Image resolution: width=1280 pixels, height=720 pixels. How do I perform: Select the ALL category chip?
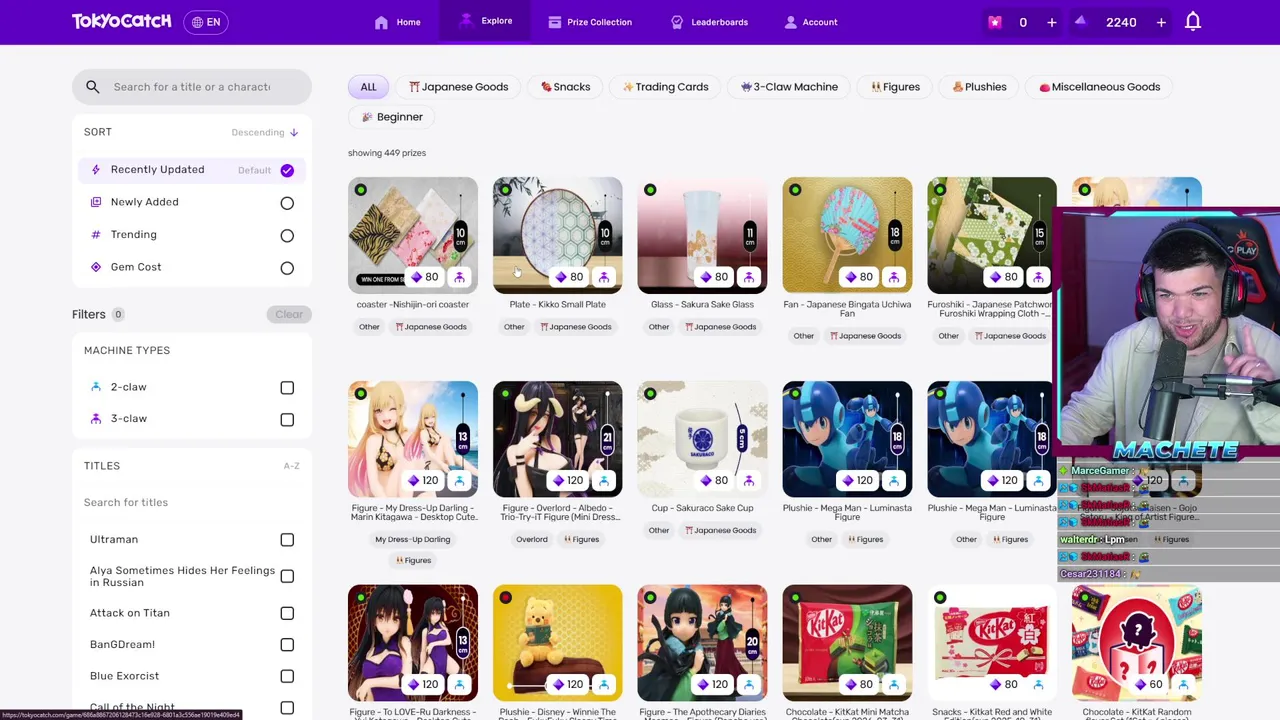point(368,87)
